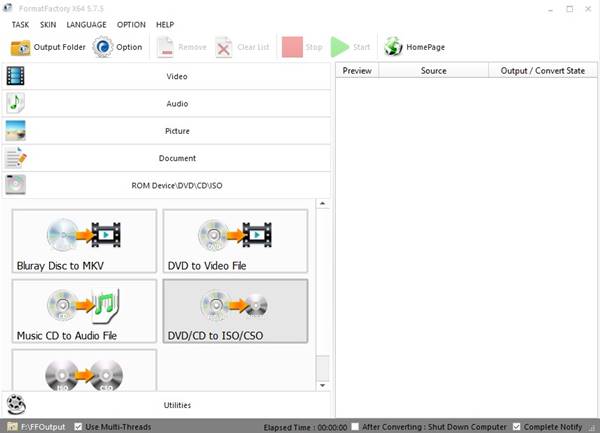Click the Preview column header
This screenshot has width=600, height=433.
[357, 71]
